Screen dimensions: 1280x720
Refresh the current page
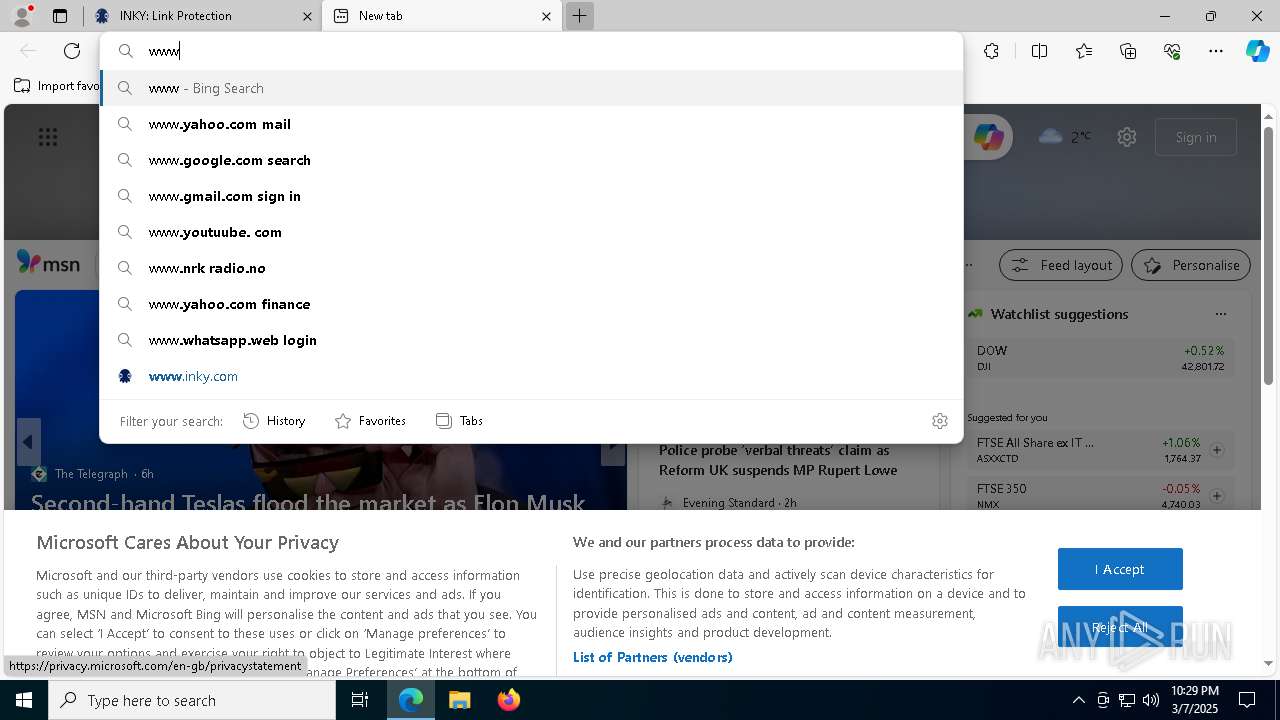72,51
